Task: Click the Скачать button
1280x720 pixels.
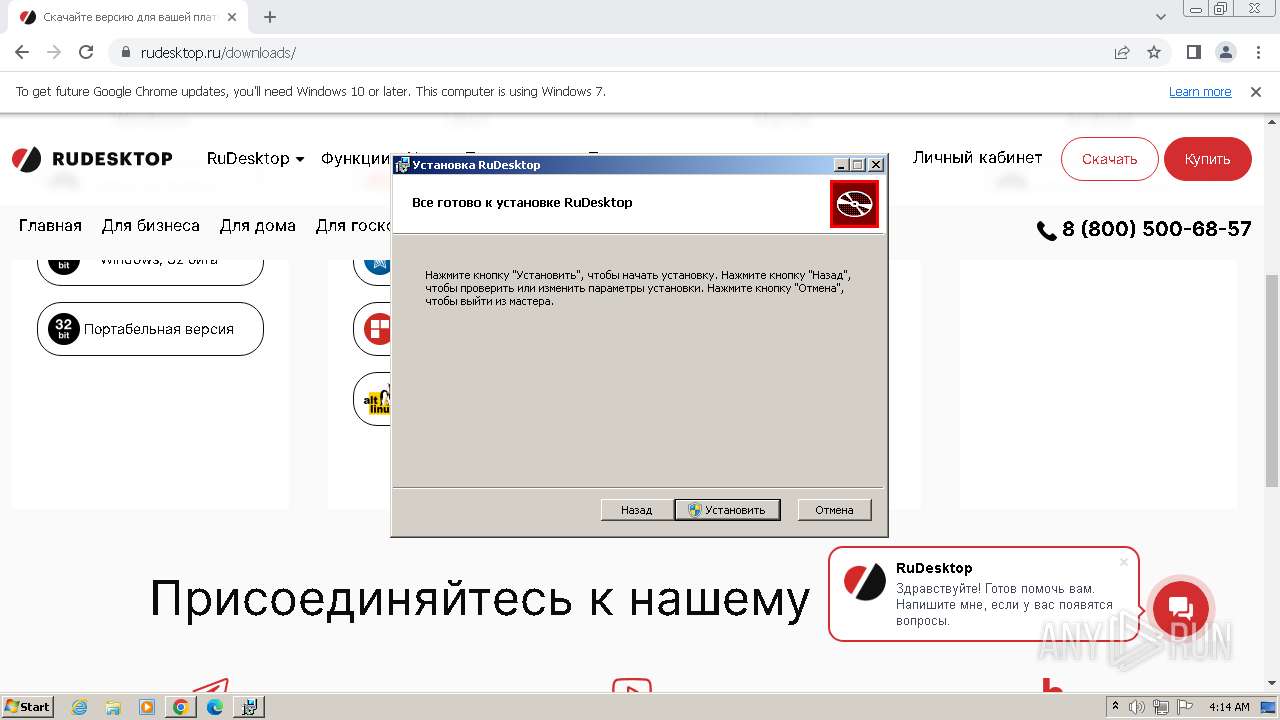Action: click(x=1109, y=159)
